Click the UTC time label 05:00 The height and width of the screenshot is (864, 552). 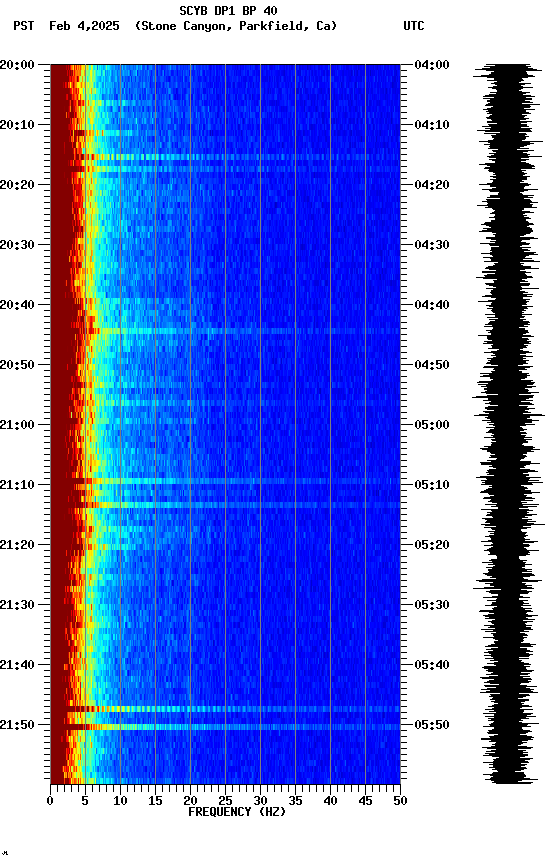[432, 425]
